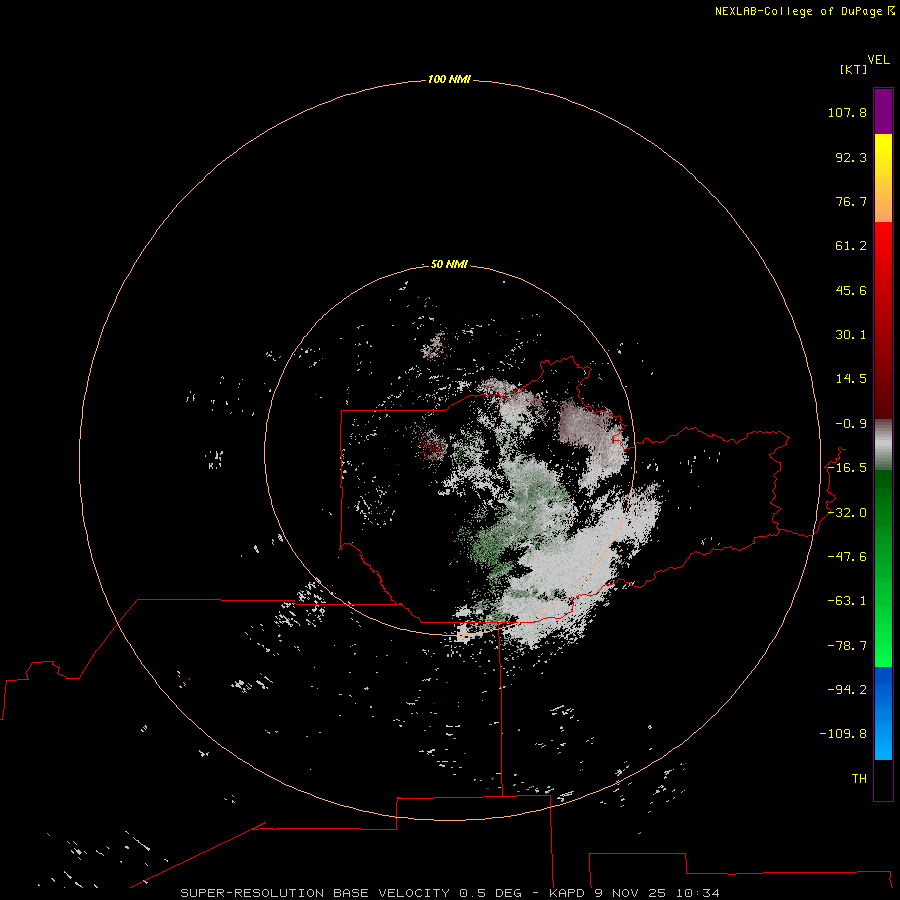
Task: Click the green segment of the velocity color bar
Action: pos(883,568)
